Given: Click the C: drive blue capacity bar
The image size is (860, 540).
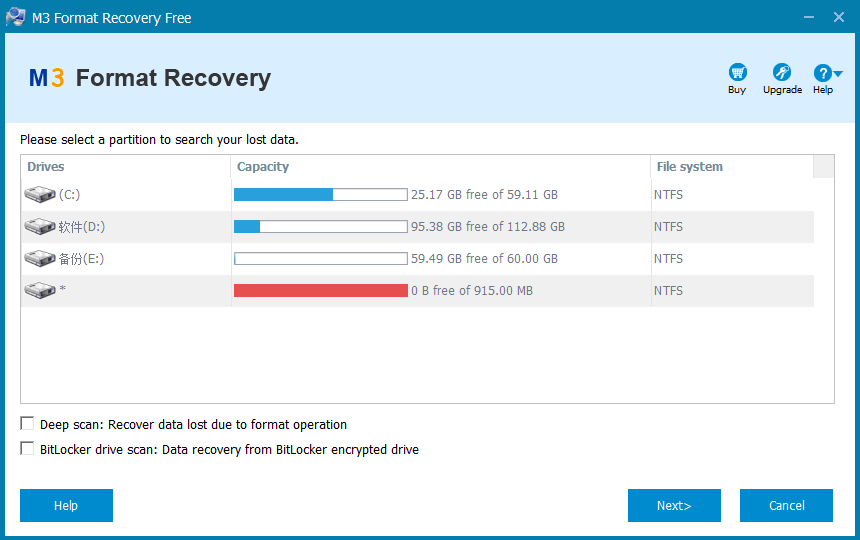Looking at the screenshot, I should click(x=321, y=194).
